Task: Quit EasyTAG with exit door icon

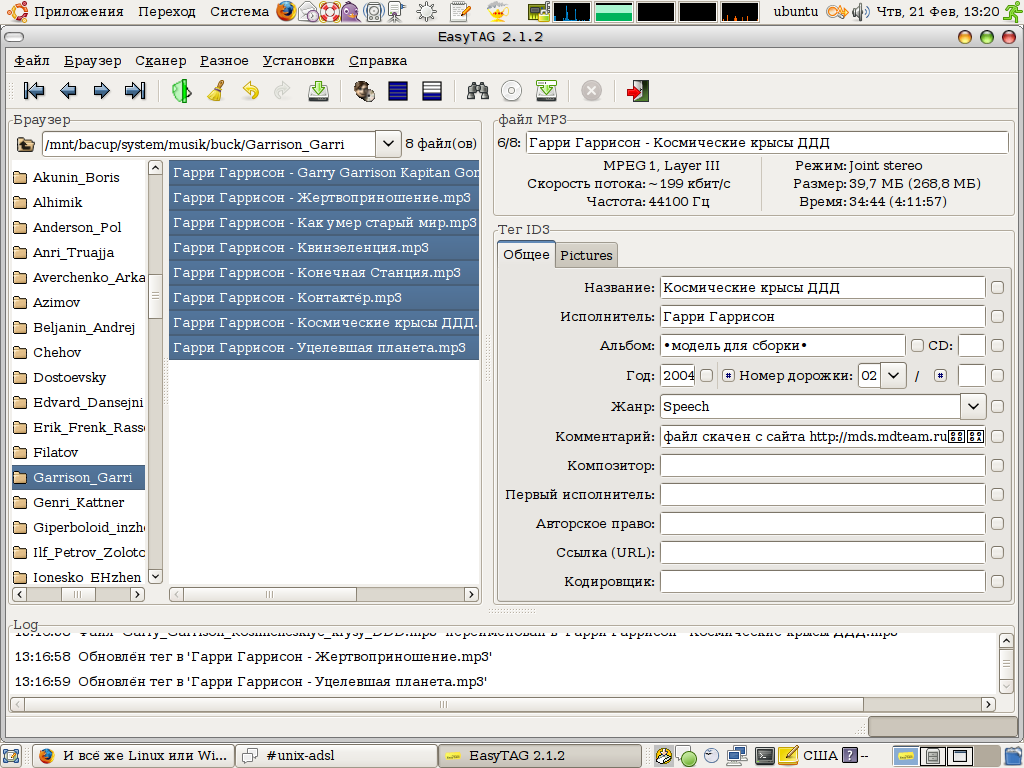Action: pyautogui.click(x=637, y=91)
